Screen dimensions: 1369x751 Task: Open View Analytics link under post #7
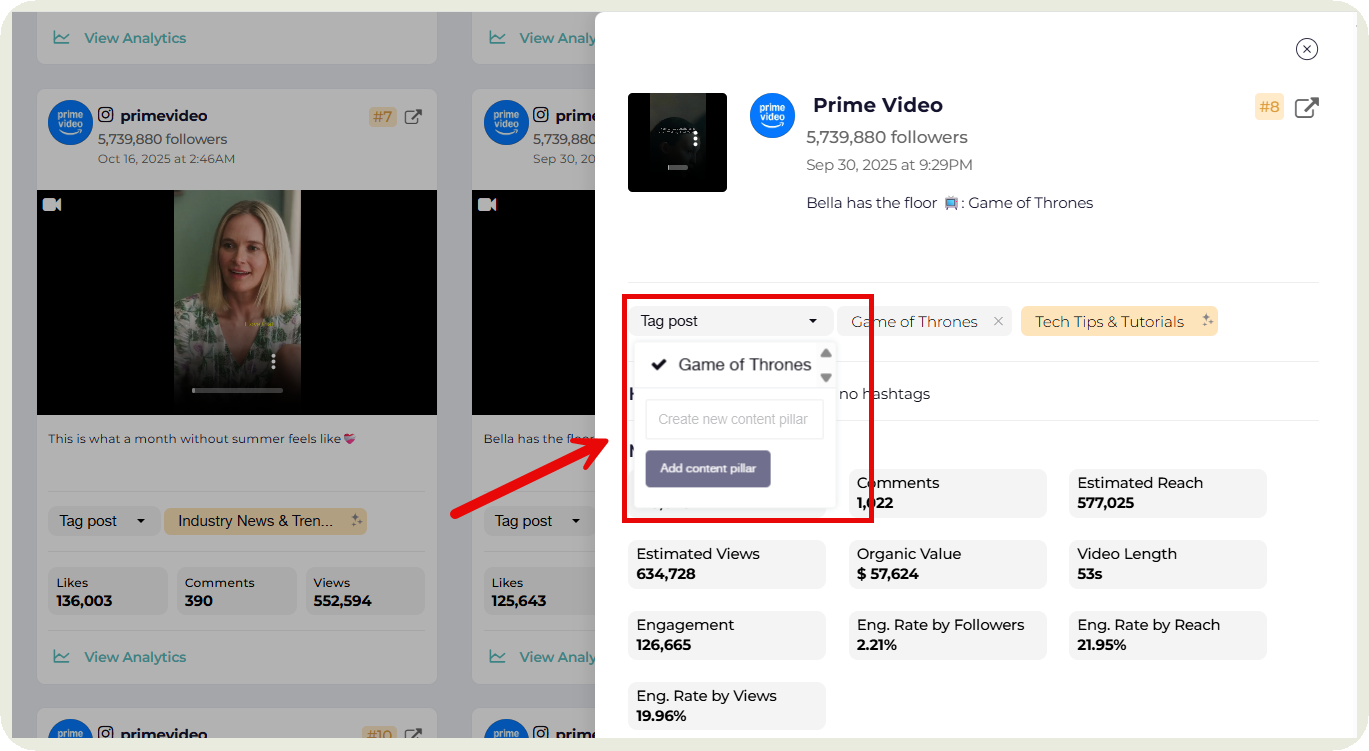coord(135,657)
